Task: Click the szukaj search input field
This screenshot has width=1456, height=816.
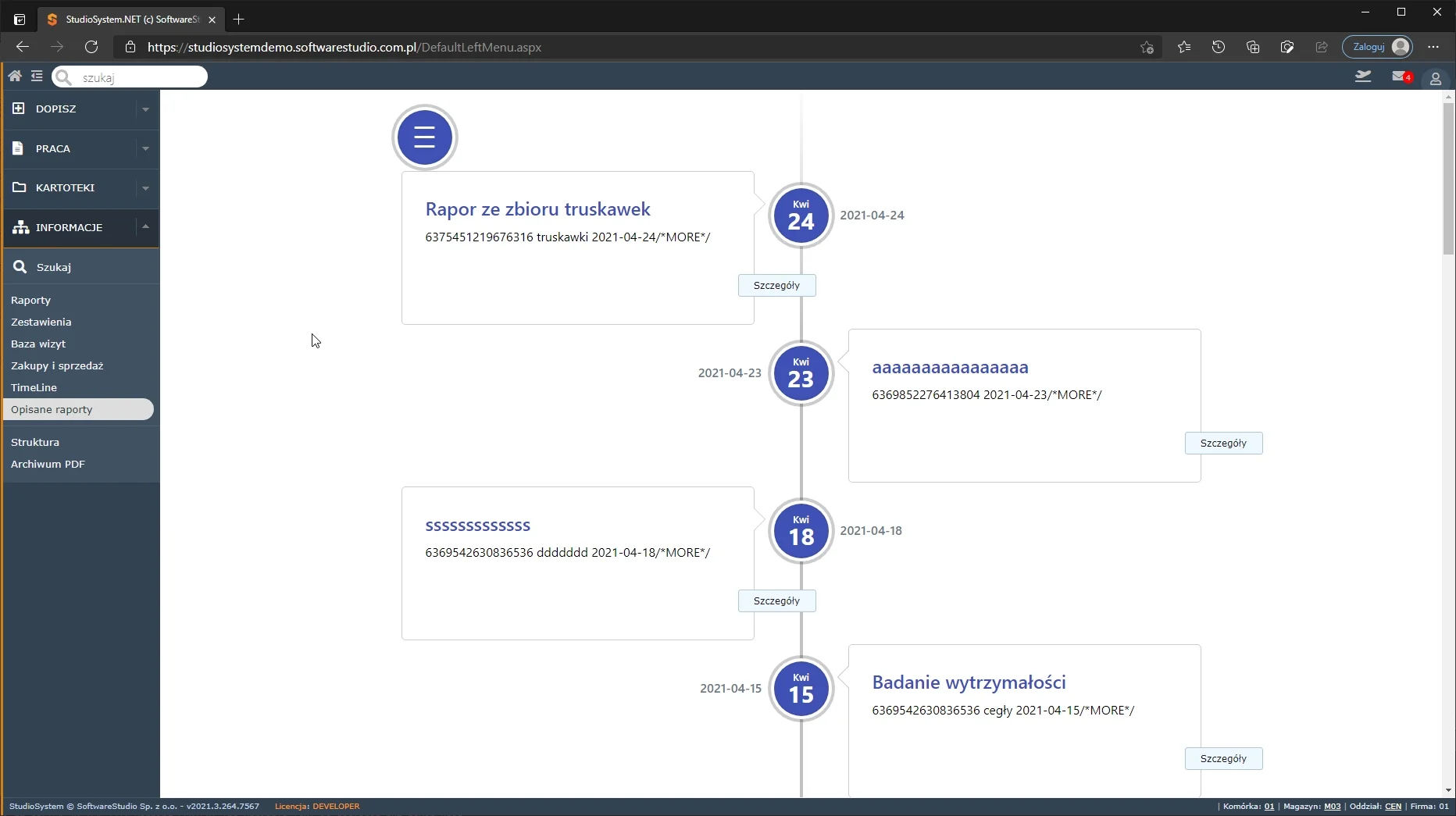Action: click(x=139, y=77)
